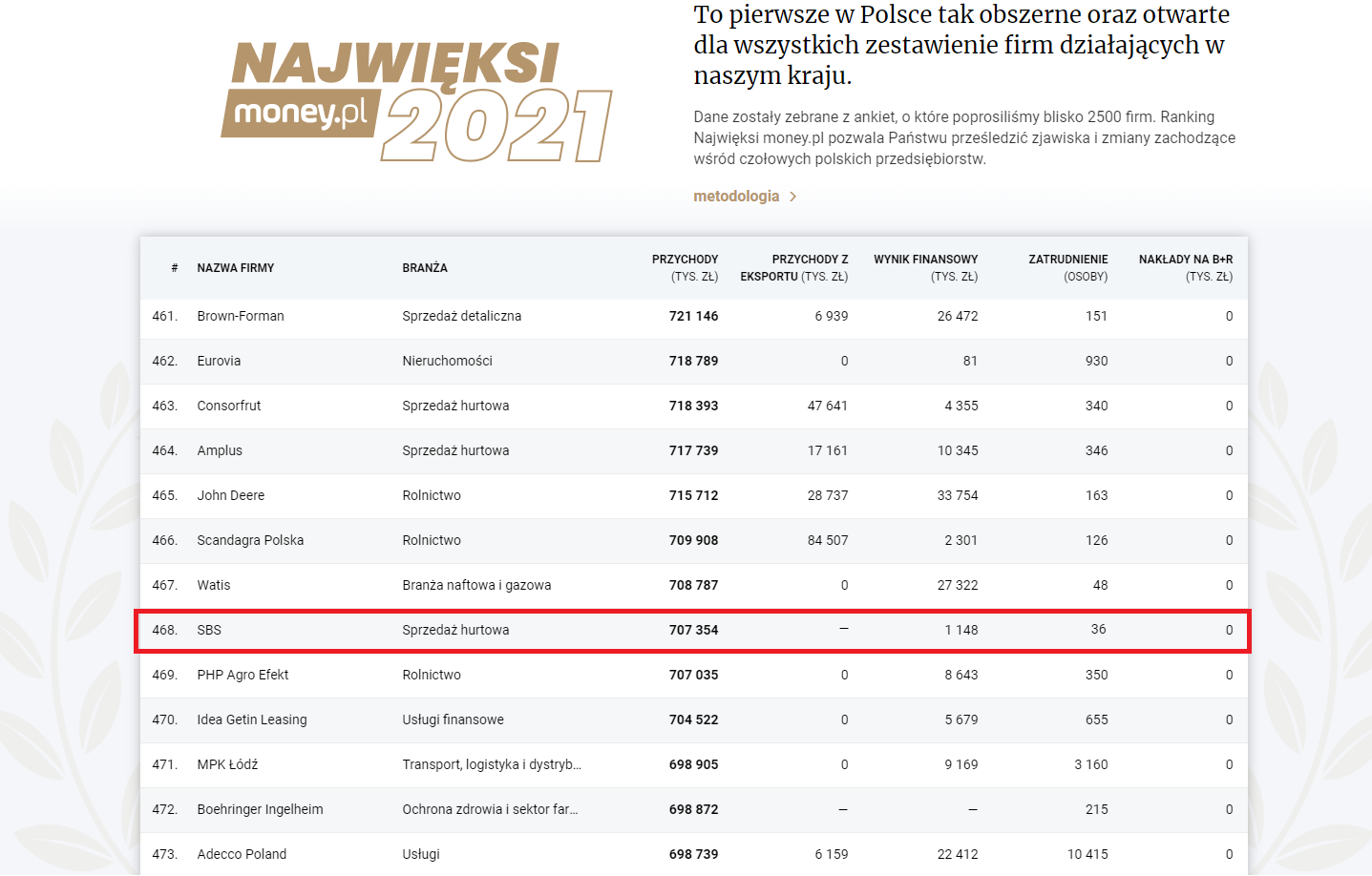Click rank number 468.
Viewport: 1372px width, 876px height.
(165, 630)
